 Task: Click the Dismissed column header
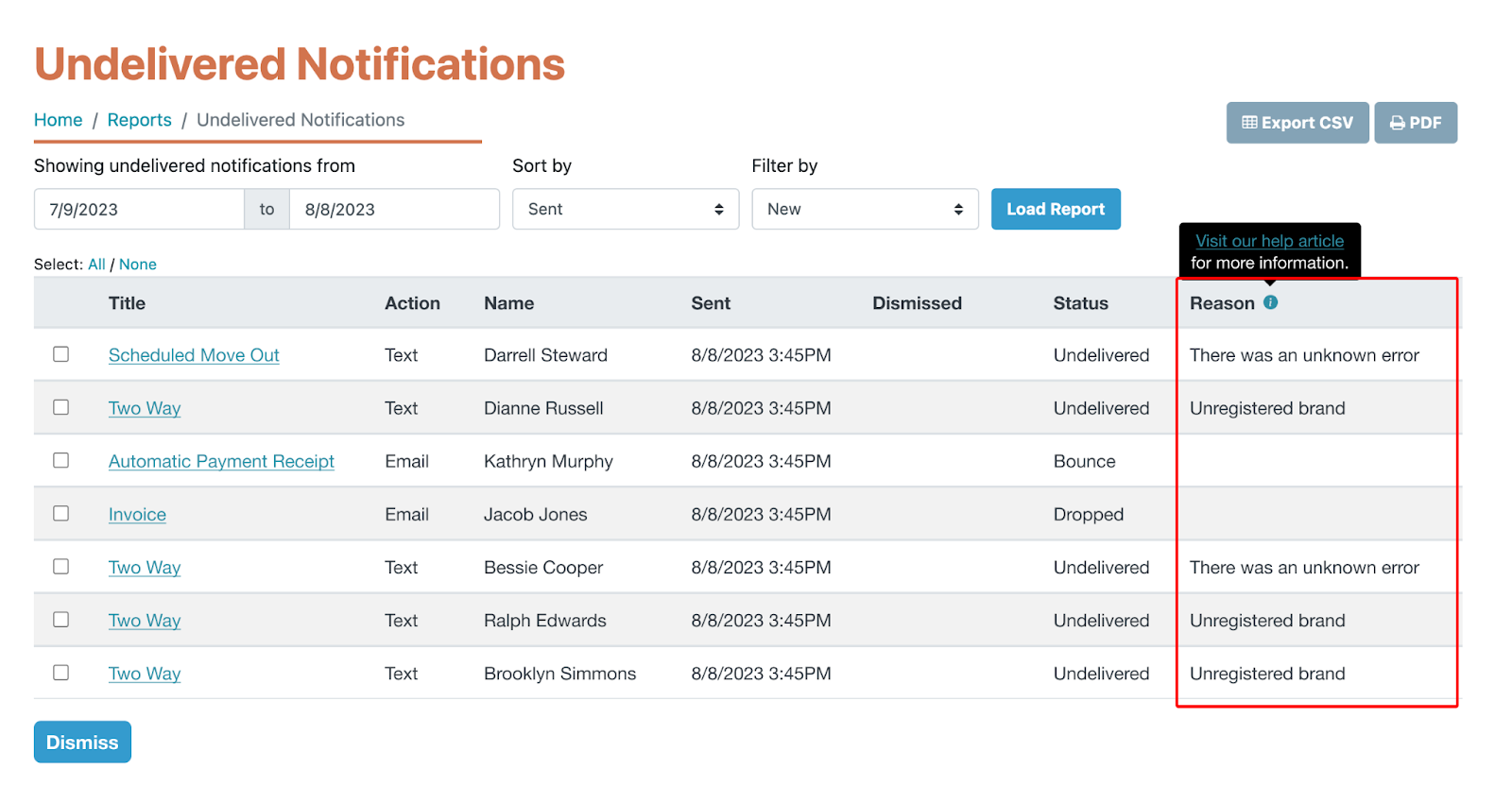917,303
